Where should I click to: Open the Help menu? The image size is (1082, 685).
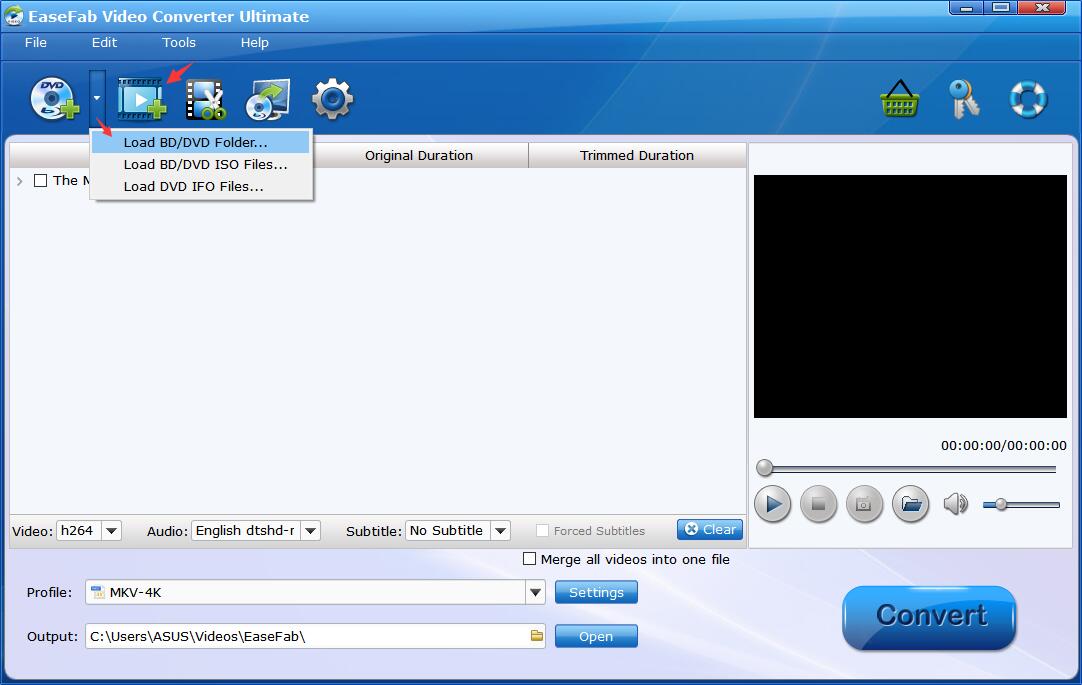255,43
